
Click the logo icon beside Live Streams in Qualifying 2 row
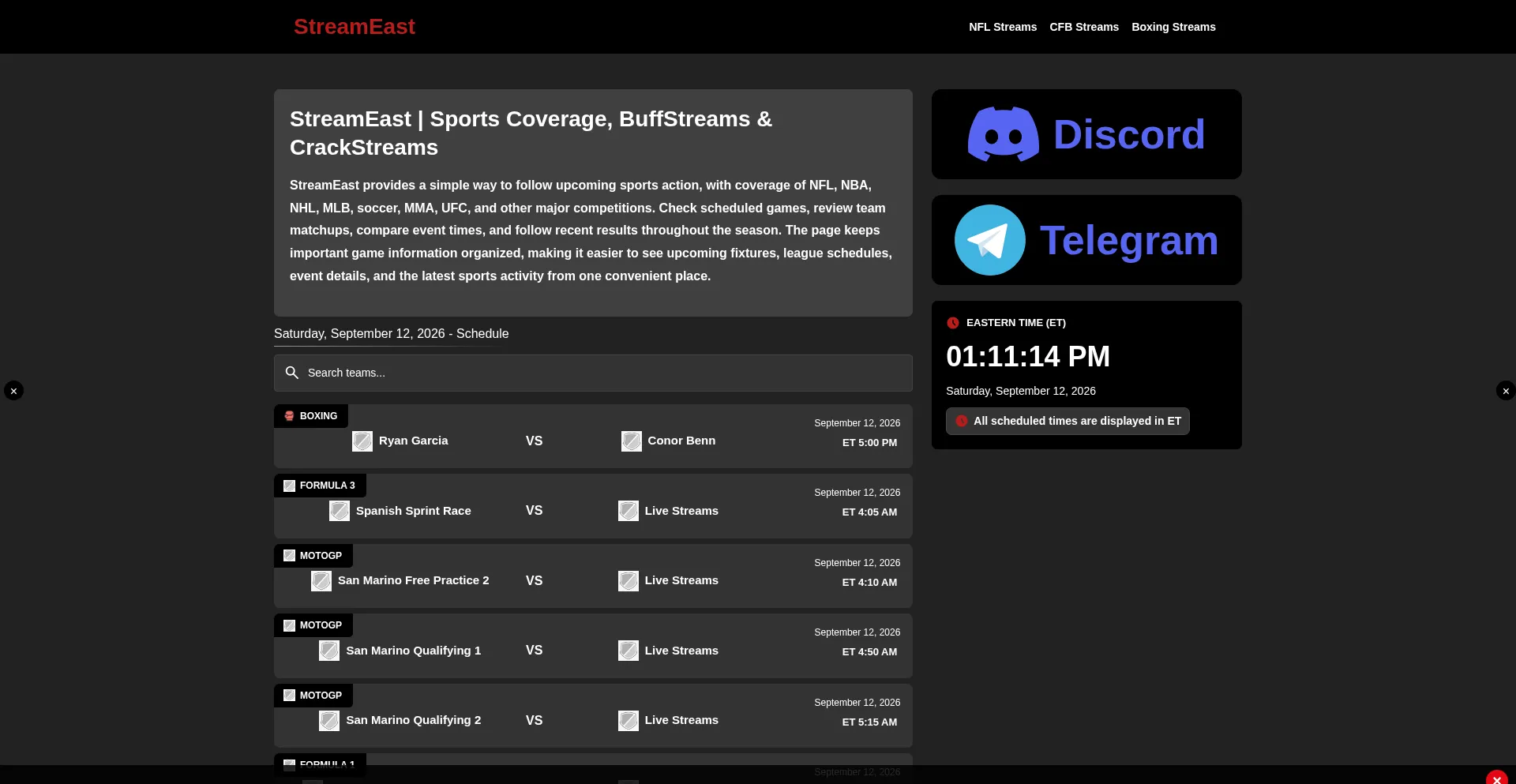(x=629, y=721)
